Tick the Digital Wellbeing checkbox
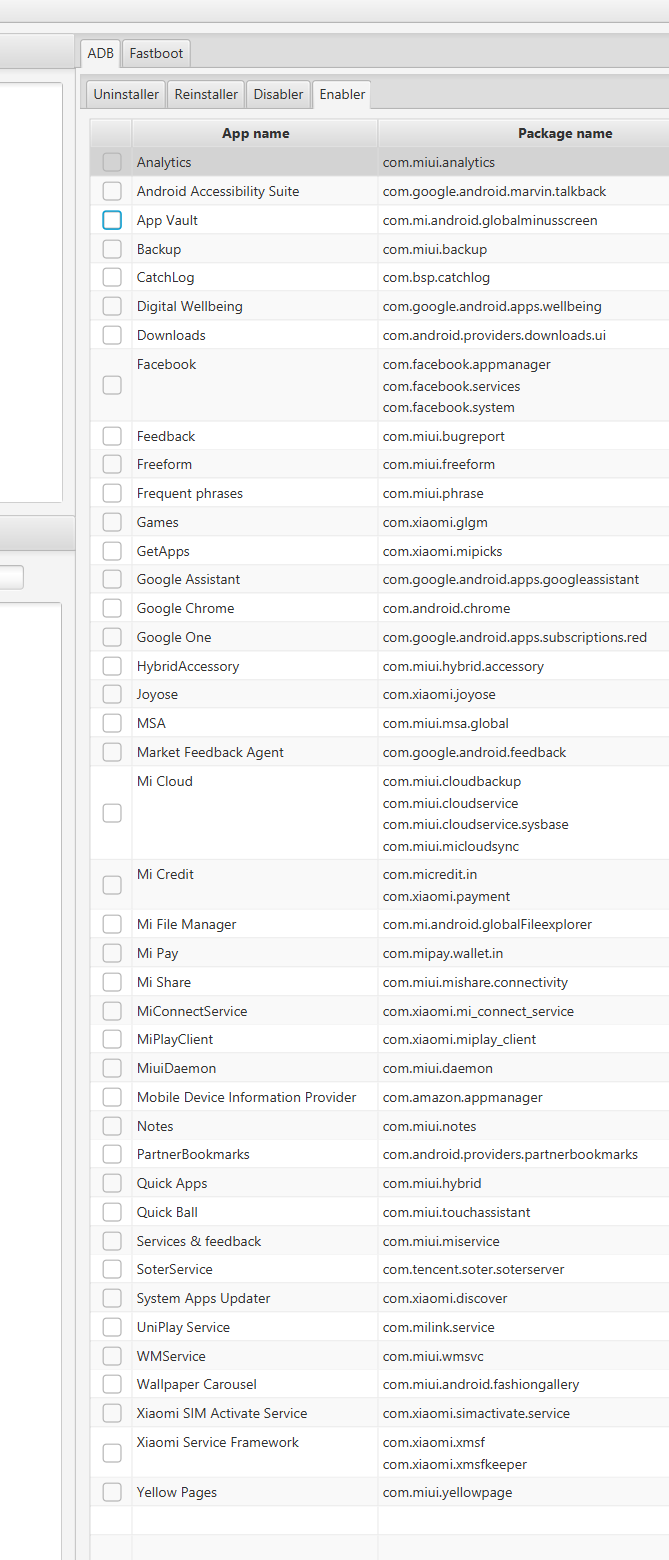Viewport: 669px width, 1560px height. coord(112,306)
